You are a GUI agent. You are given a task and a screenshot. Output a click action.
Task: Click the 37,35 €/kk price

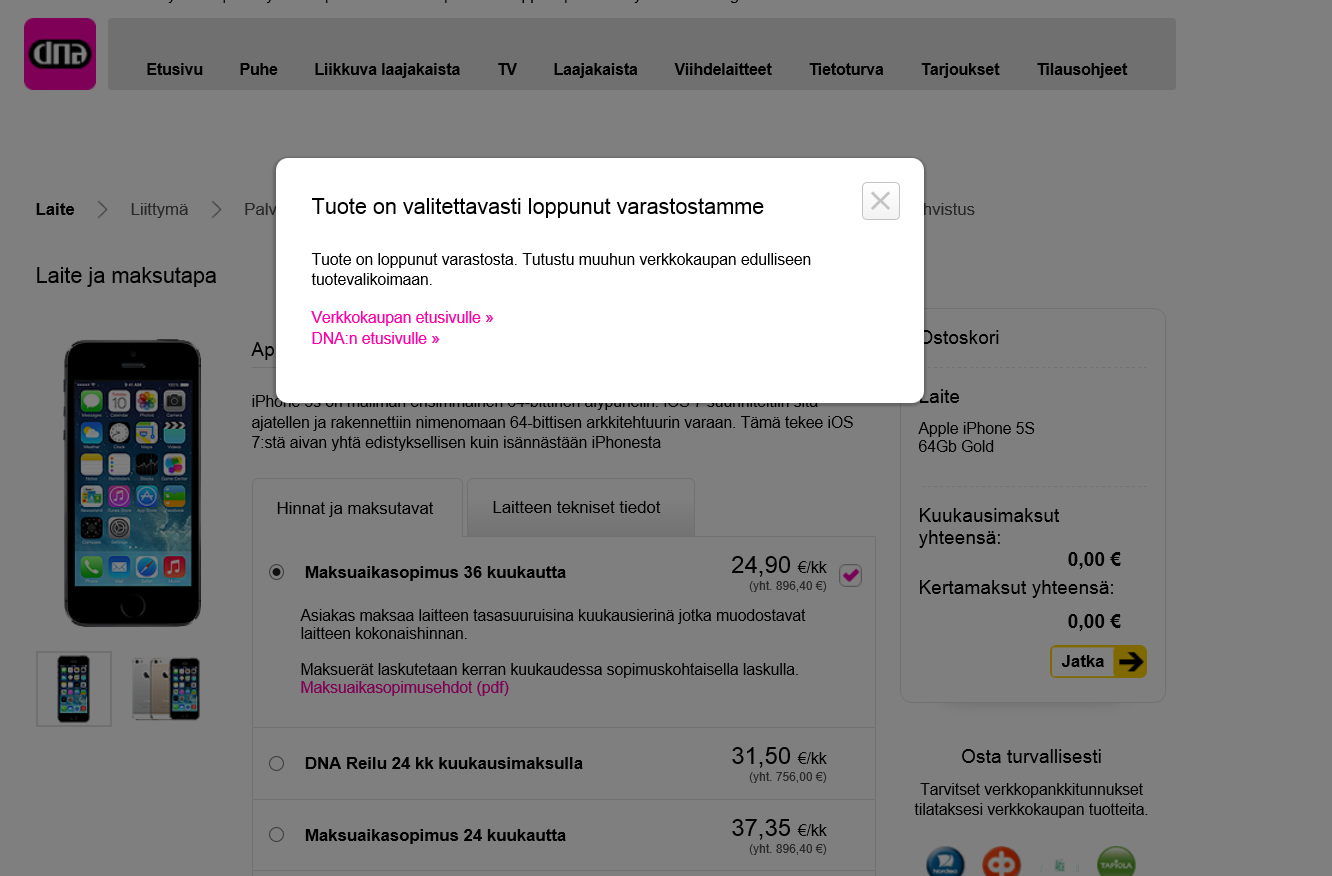[779, 829]
